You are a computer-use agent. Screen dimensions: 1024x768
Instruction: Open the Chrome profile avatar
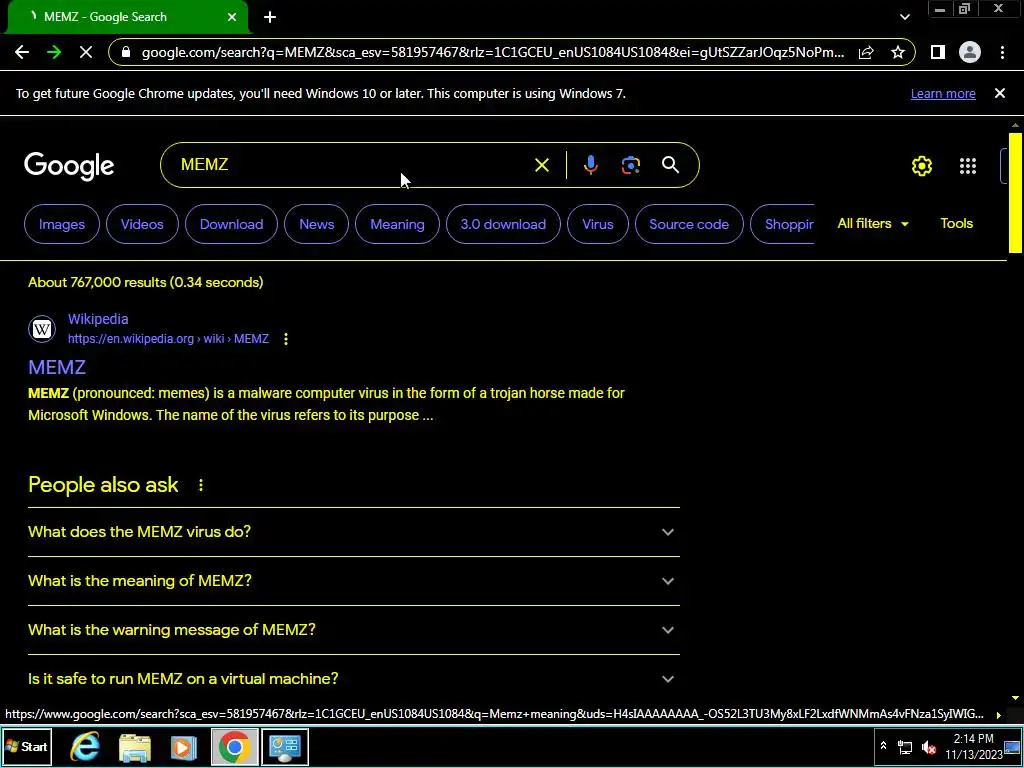click(970, 52)
